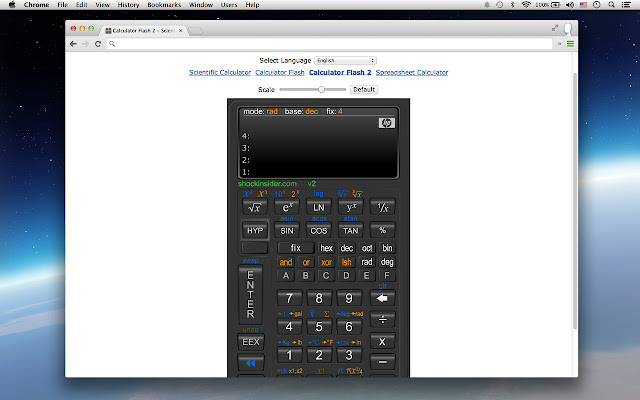Switch number base to dec

[x=347, y=248]
